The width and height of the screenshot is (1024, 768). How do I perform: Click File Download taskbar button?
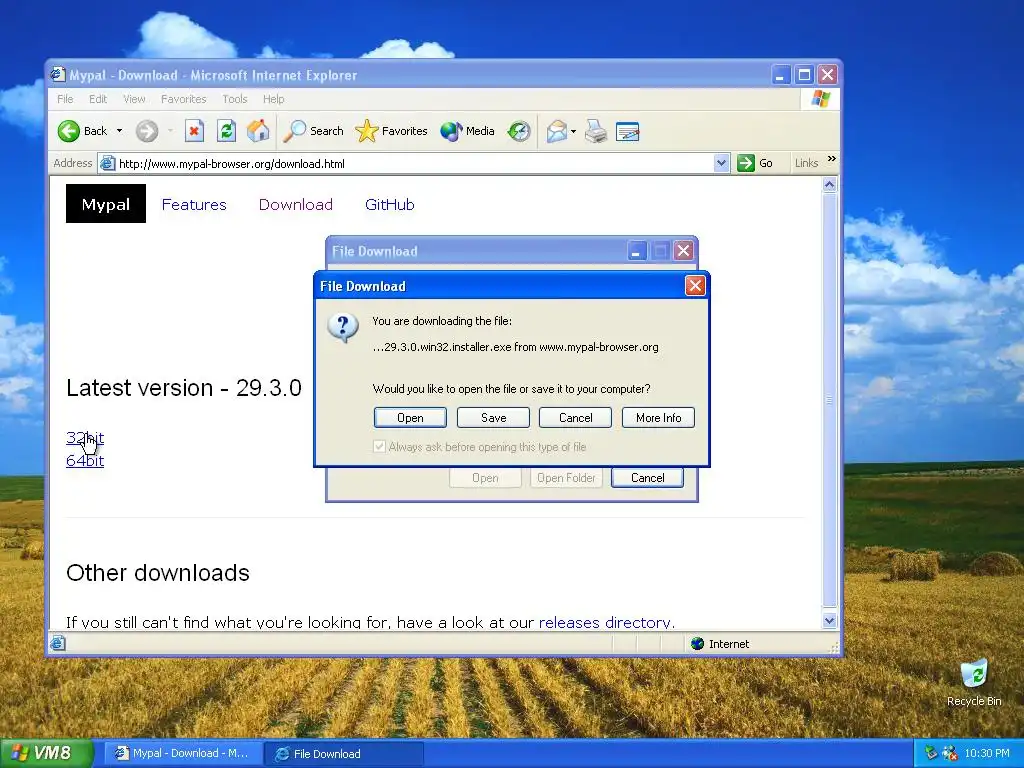point(344,754)
